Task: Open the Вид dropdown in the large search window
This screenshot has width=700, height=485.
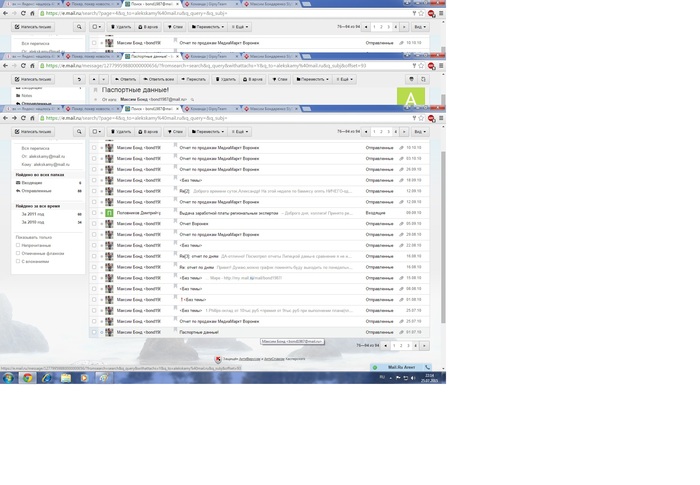Action: click(x=420, y=132)
